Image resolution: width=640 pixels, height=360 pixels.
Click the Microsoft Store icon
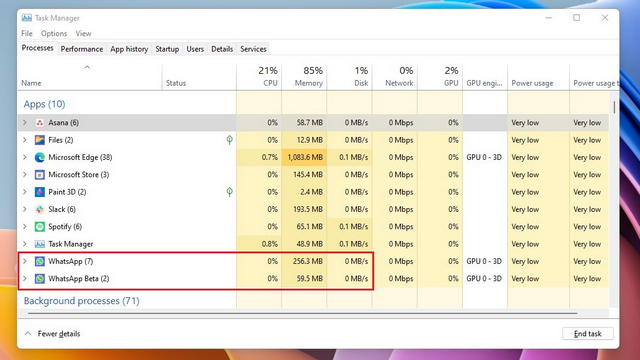(x=40, y=175)
